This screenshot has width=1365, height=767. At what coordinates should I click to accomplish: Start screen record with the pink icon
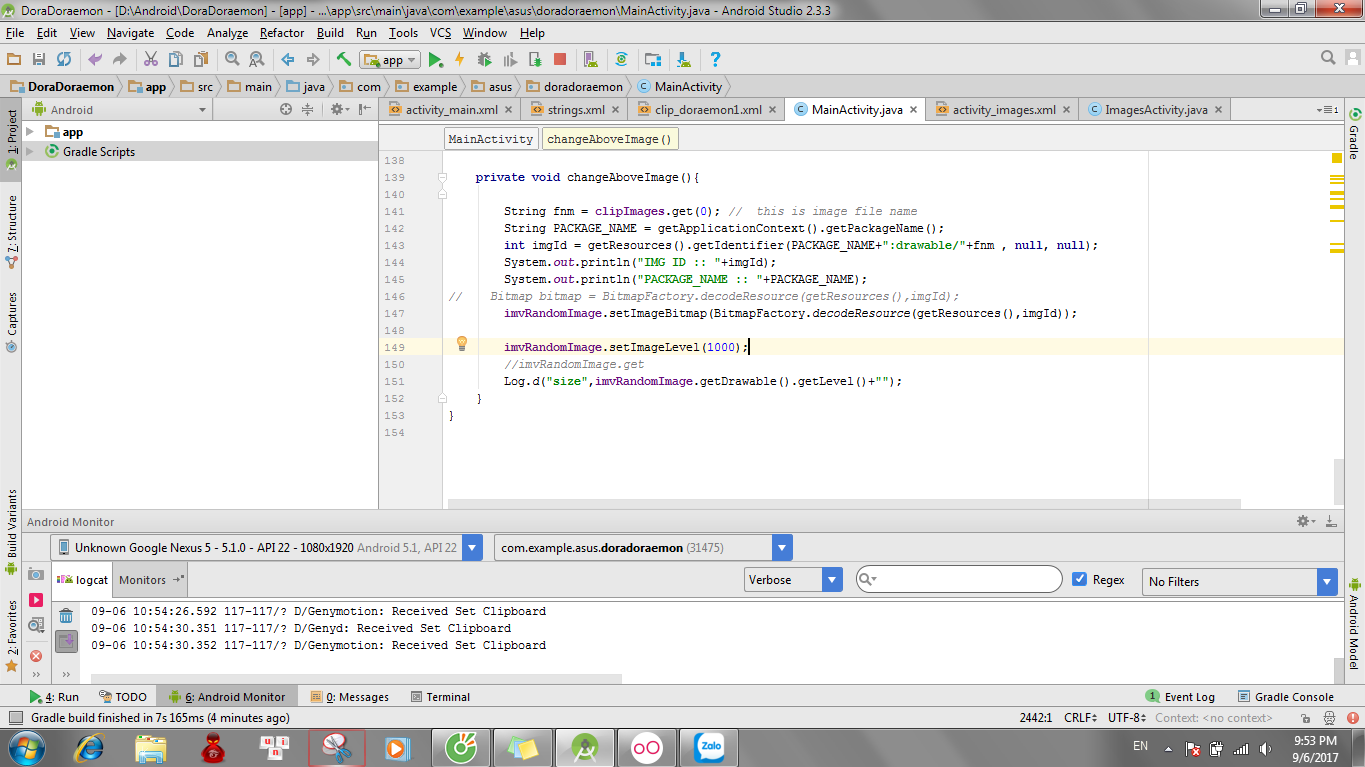click(x=36, y=600)
